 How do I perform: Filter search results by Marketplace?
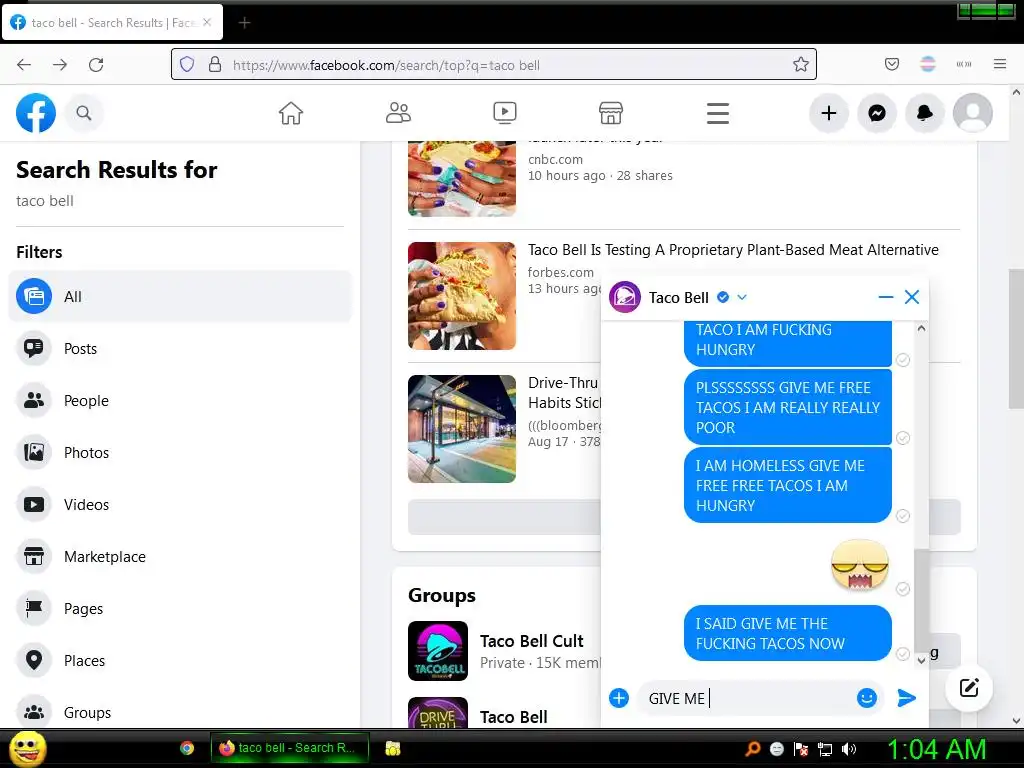[x=180, y=556]
